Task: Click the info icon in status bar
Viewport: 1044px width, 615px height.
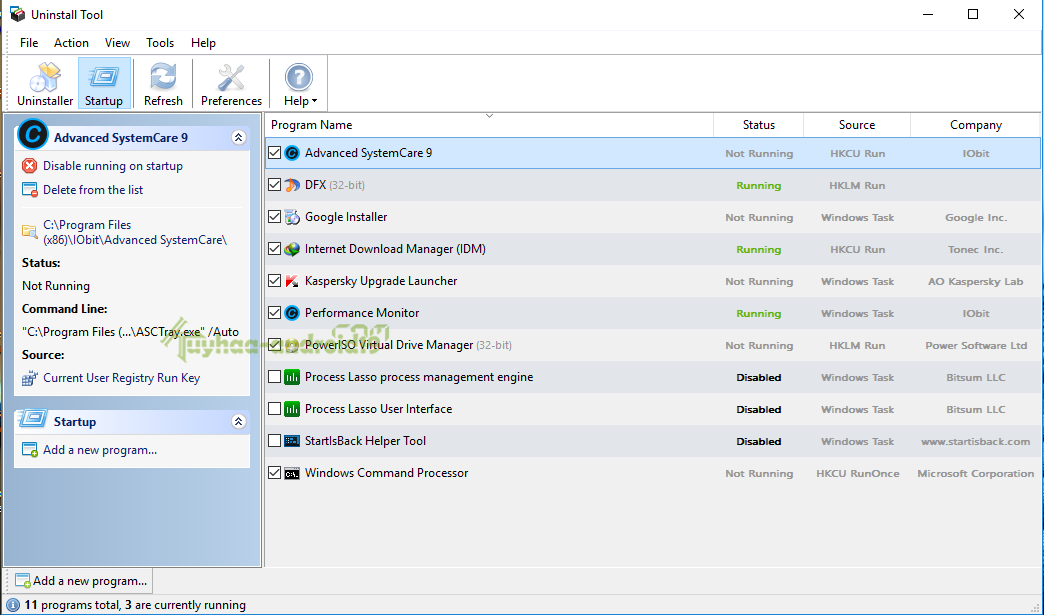Action: (13, 605)
